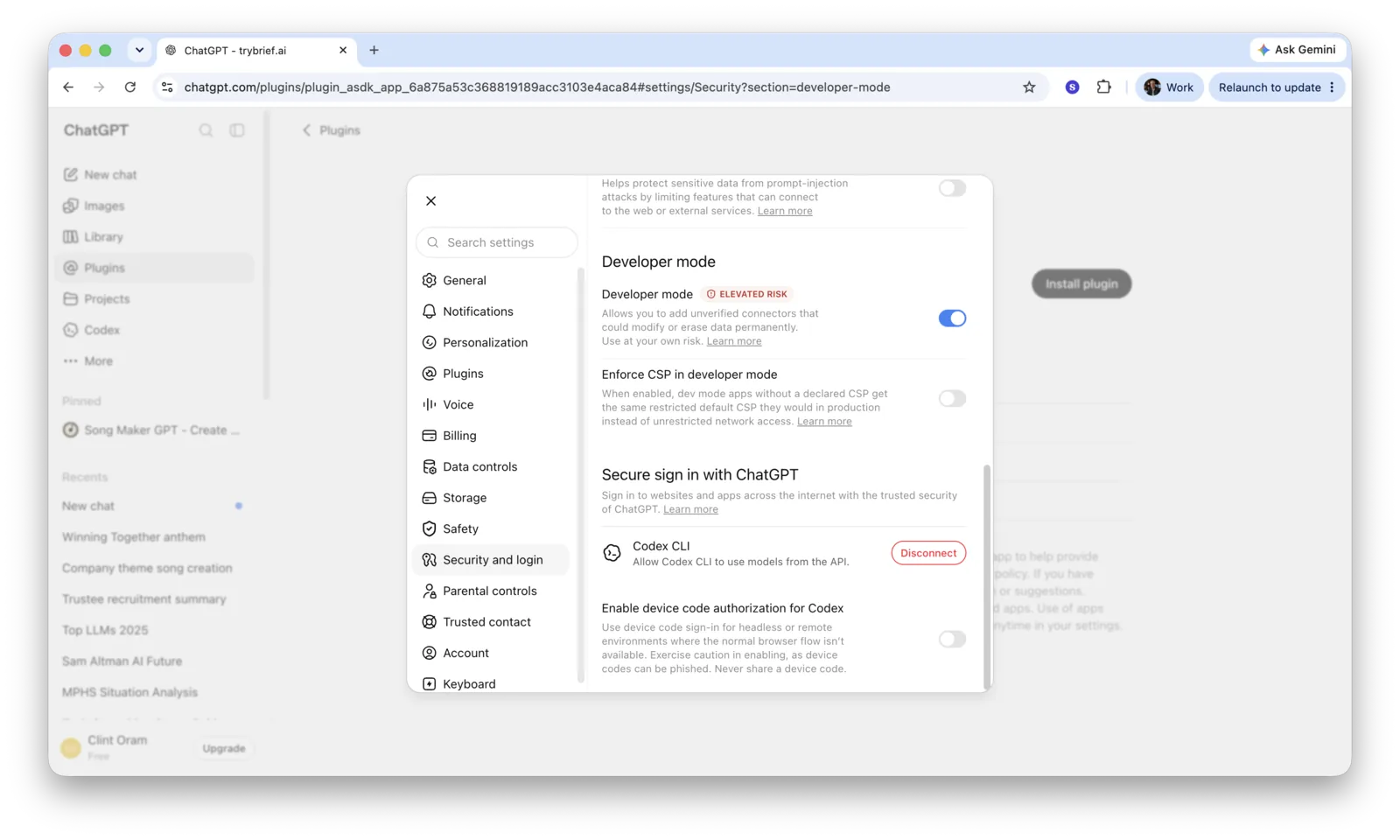Reload the page
Image resolution: width=1400 pixels, height=840 pixels.
[130, 87]
